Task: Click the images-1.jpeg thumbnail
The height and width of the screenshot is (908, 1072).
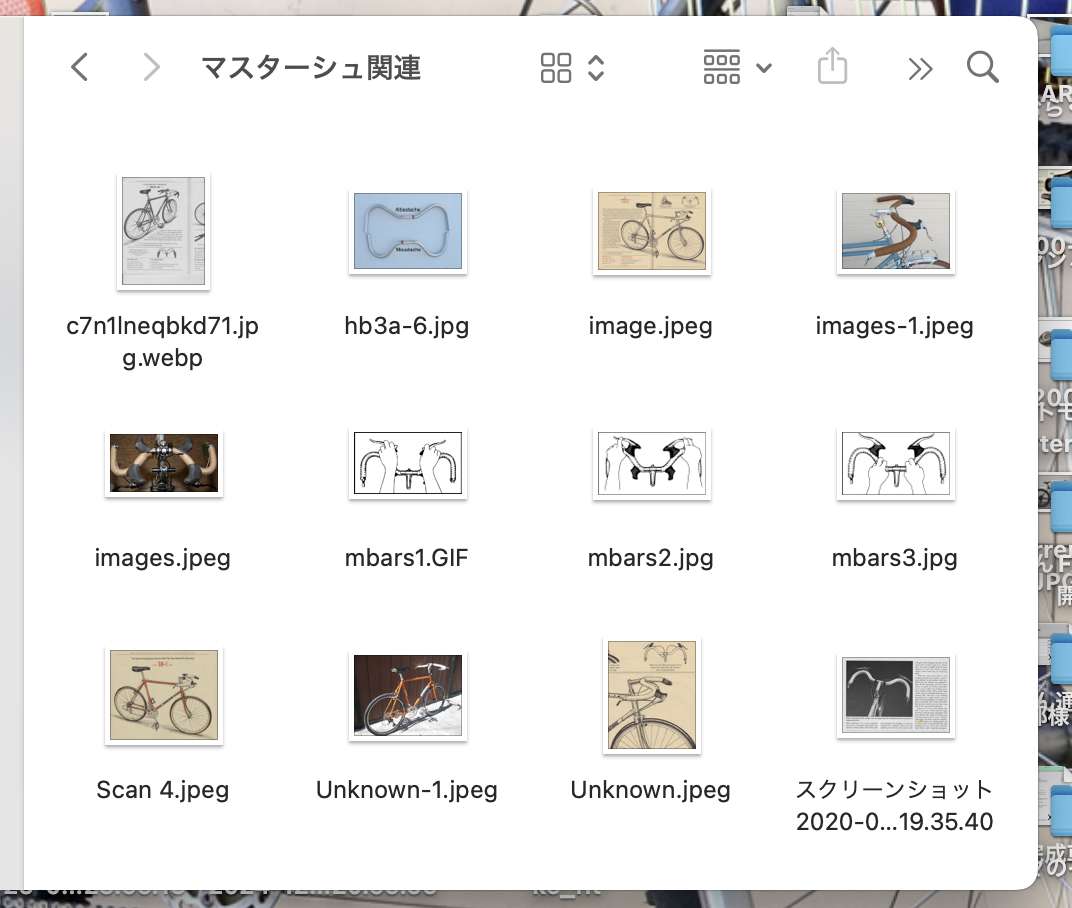Action: click(x=895, y=232)
